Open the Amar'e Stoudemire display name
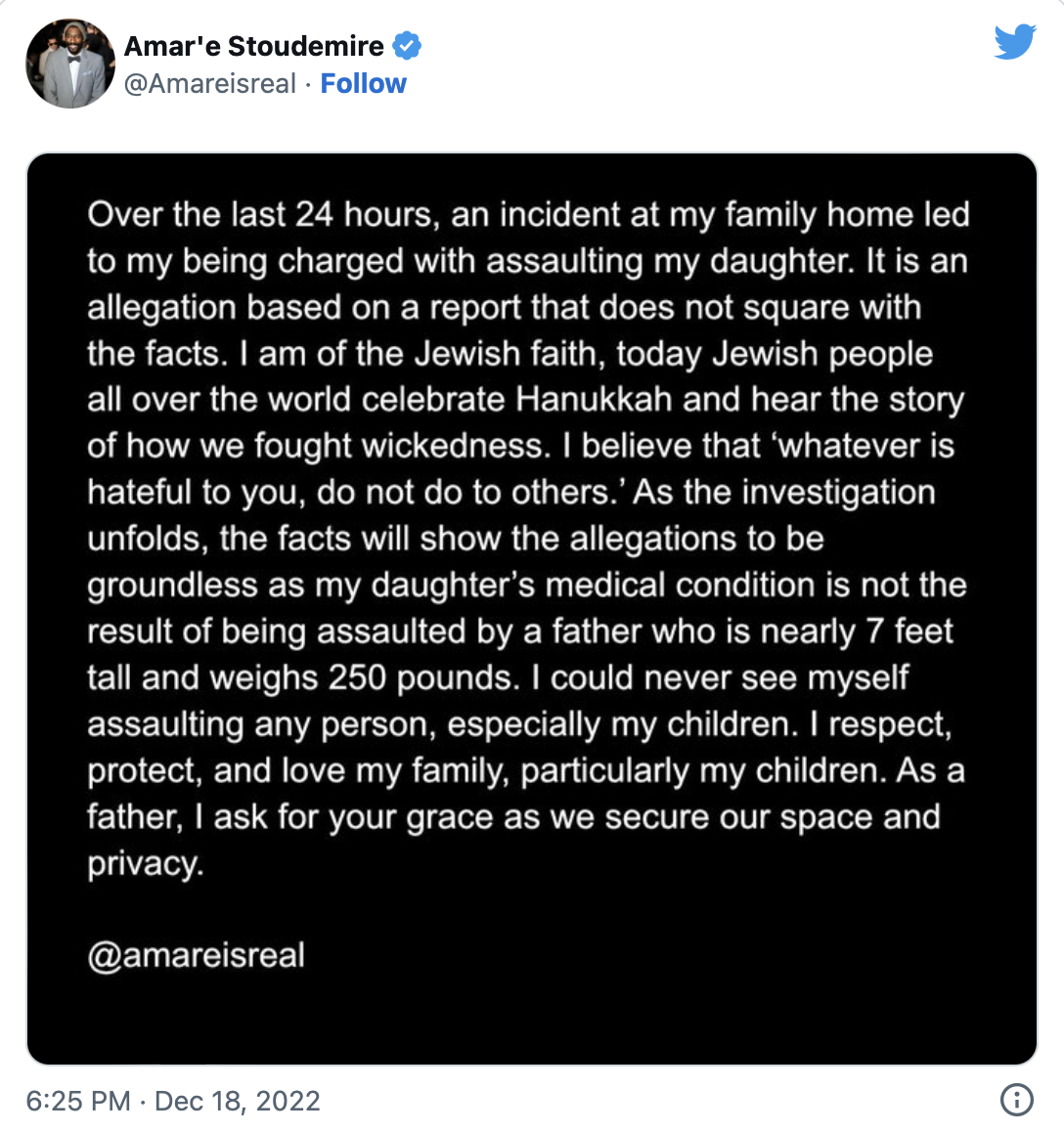The width and height of the screenshot is (1064, 1132). tap(254, 46)
